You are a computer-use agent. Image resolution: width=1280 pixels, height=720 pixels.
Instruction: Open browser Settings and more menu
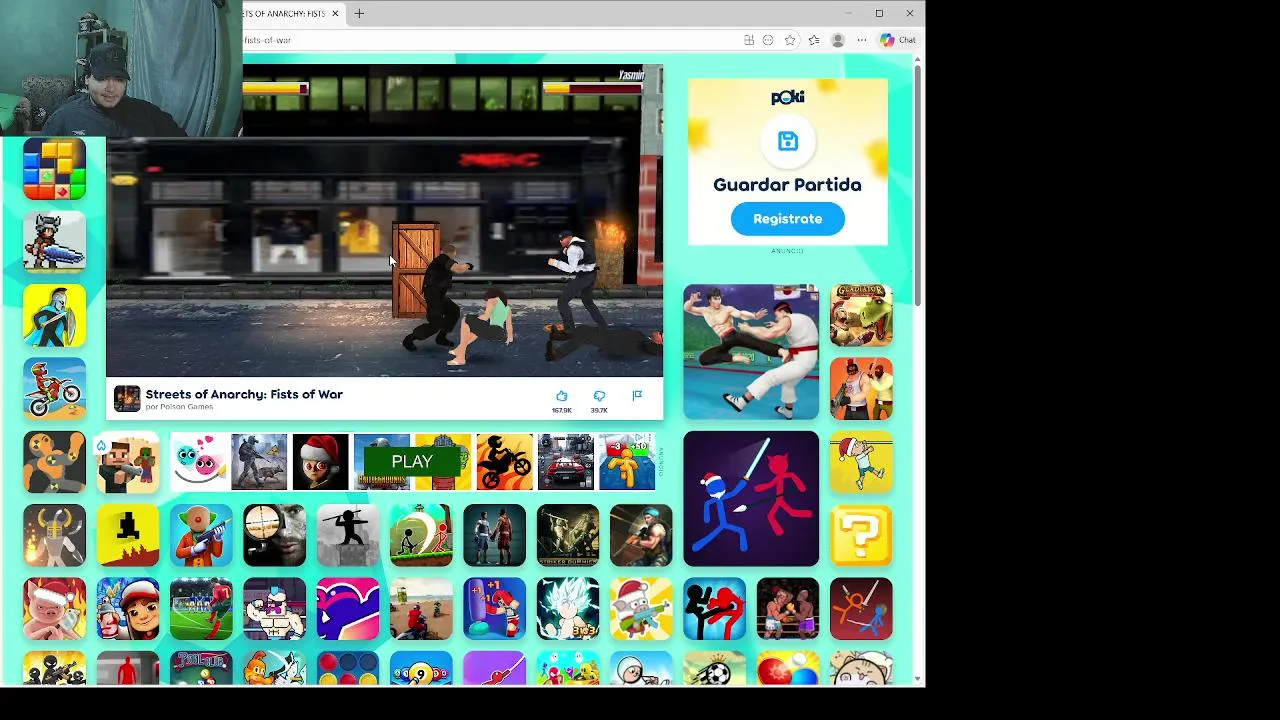point(862,40)
